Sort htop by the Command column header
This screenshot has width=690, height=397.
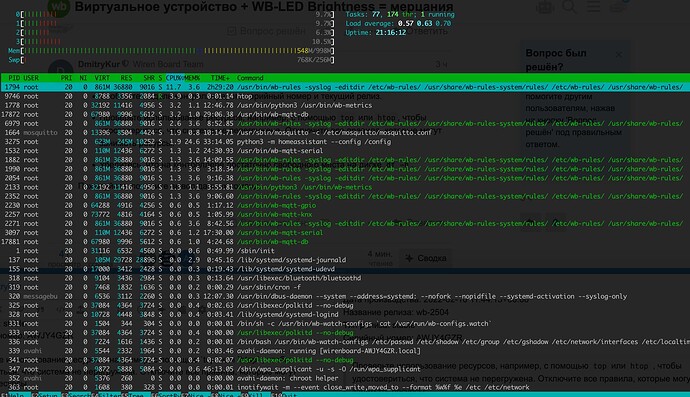[x=250, y=78]
